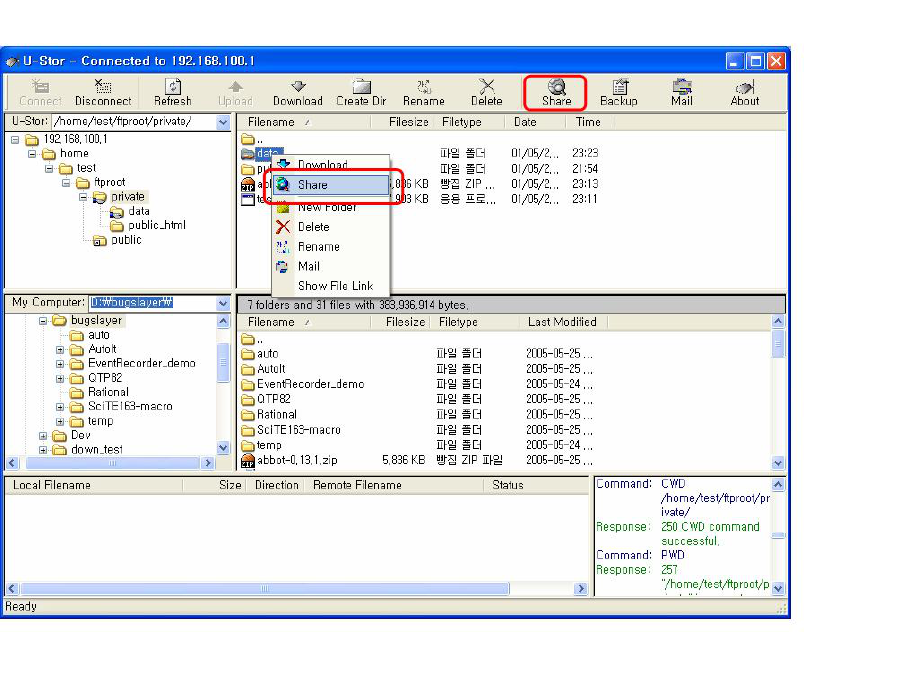Open the Backup tool in toolbar

[619, 92]
